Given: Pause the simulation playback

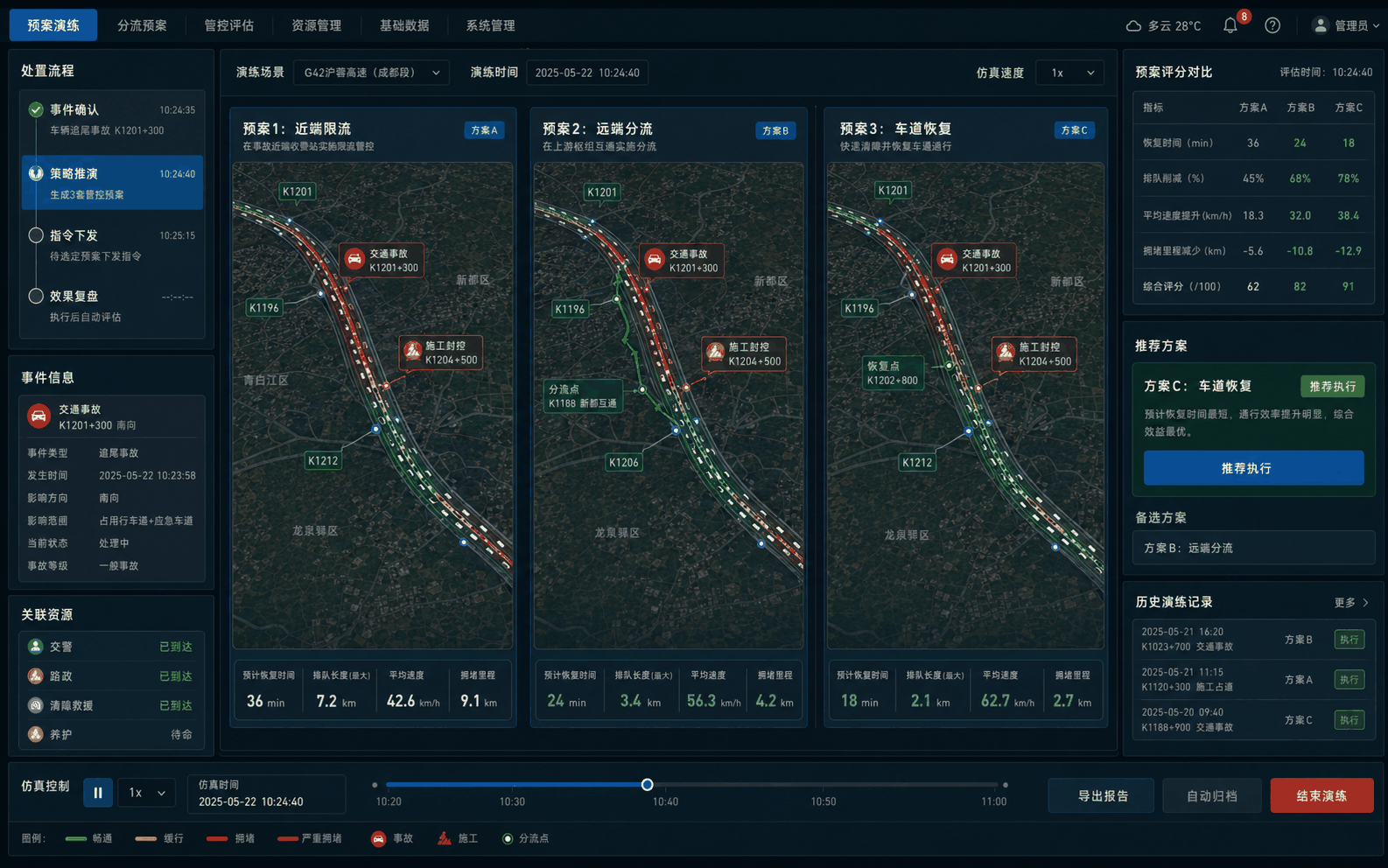Looking at the screenshot, I should click(98, 793).
